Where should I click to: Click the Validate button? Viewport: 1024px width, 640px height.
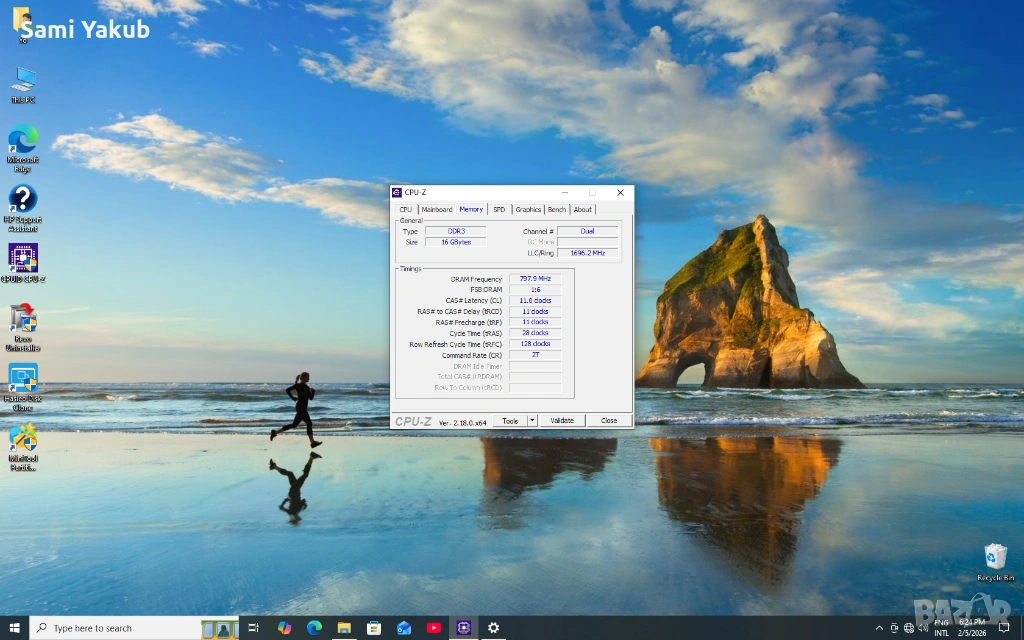[562, 421]
